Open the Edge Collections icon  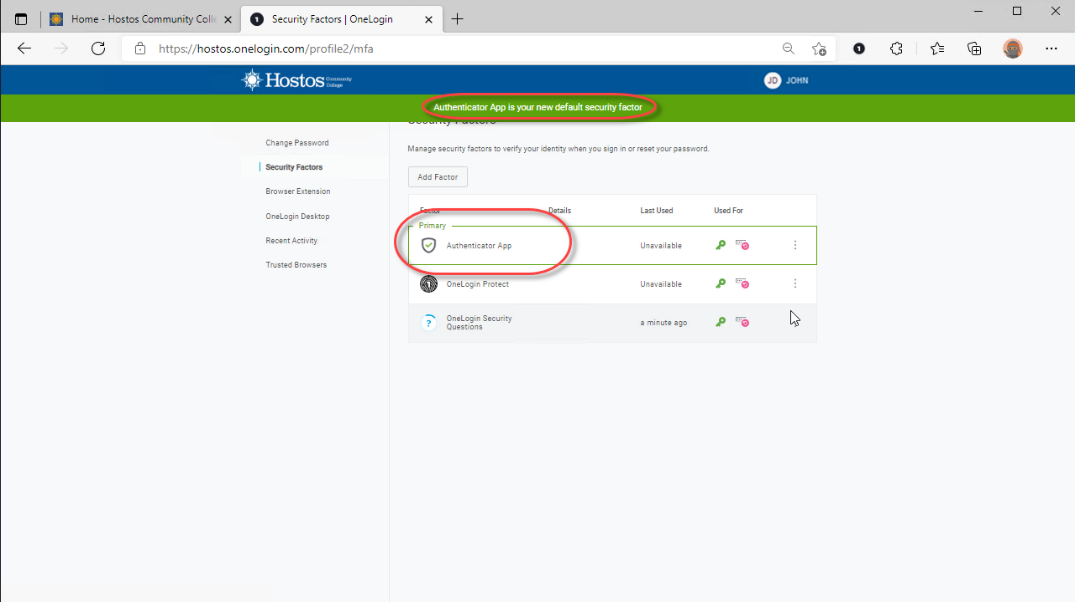974,48
